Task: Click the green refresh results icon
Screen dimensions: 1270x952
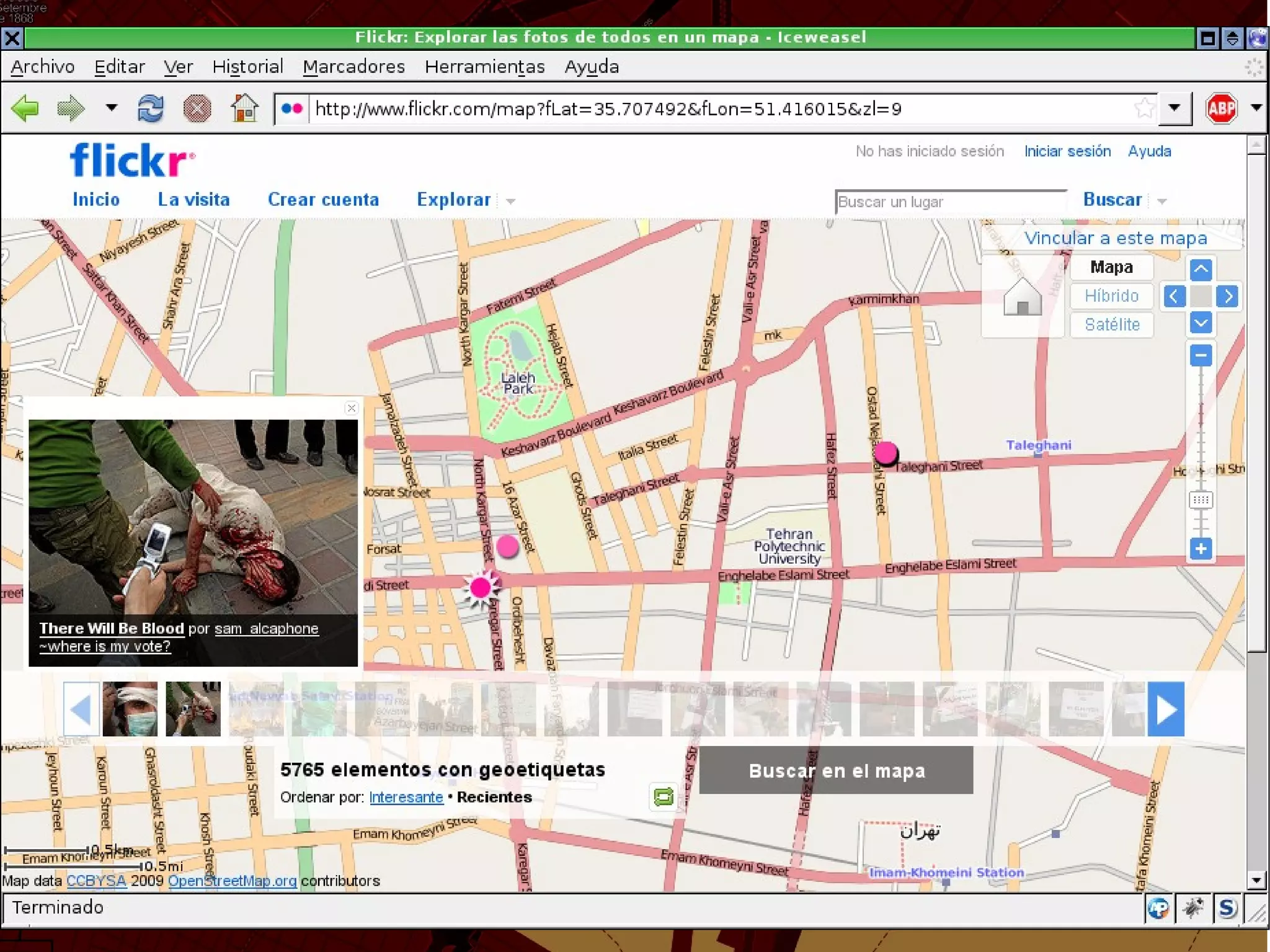Action: pos(663,796)
